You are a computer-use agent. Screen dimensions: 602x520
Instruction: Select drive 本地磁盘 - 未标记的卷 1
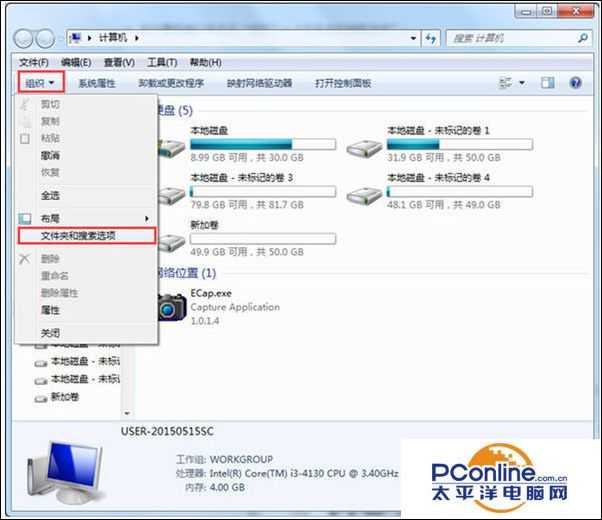pos(440,144)
